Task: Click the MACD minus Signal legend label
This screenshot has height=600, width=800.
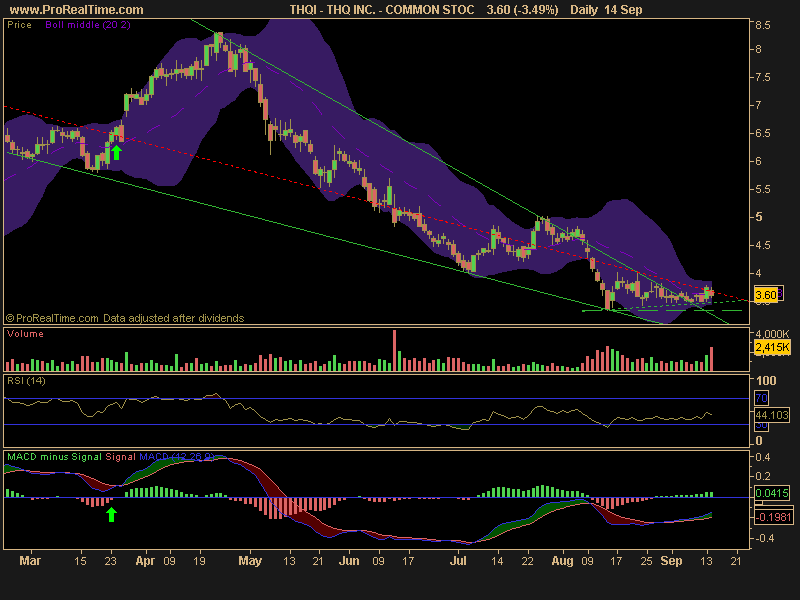Action: pos(54,457)
